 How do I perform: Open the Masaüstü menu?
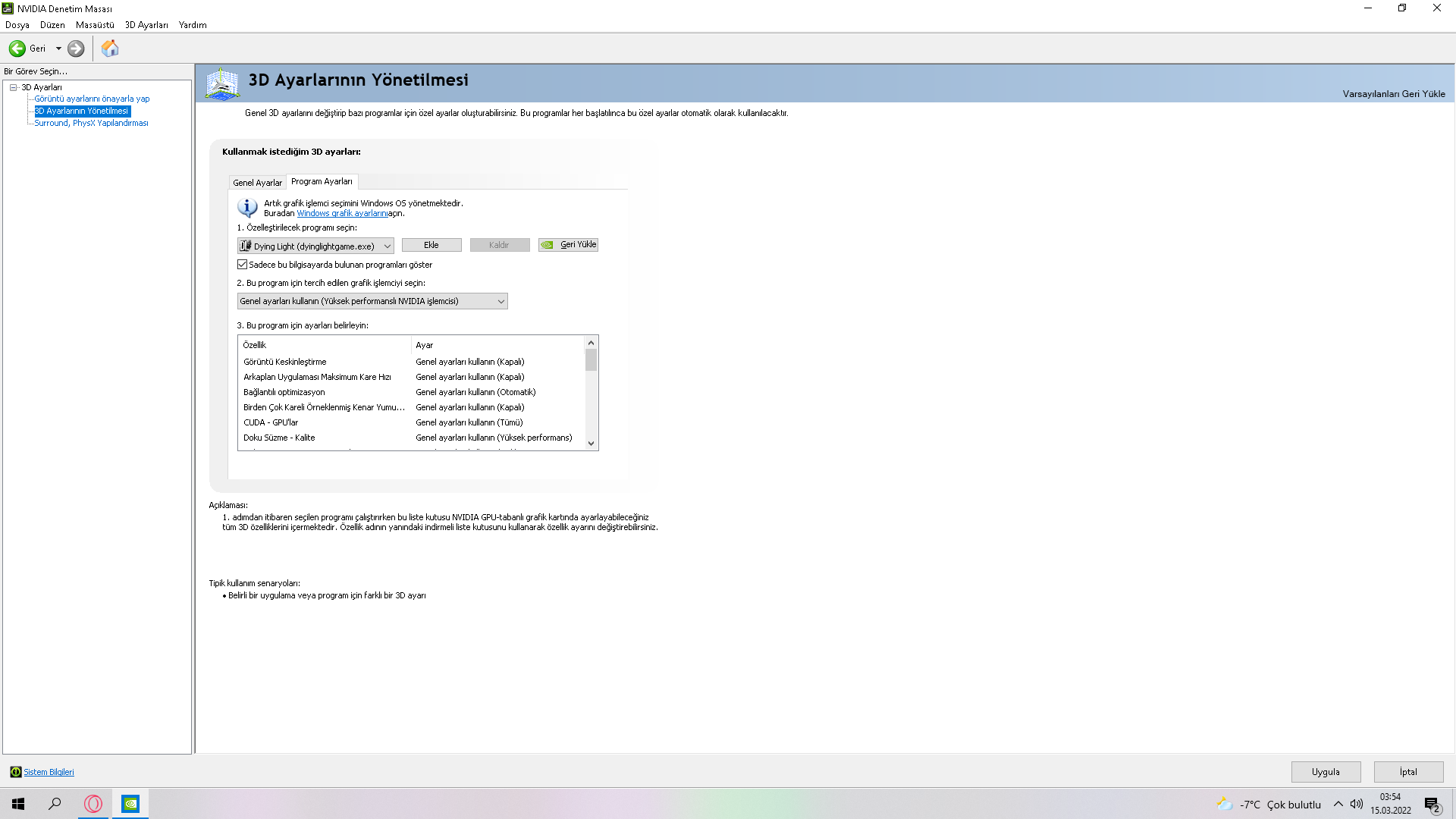(x=95, y=25)
